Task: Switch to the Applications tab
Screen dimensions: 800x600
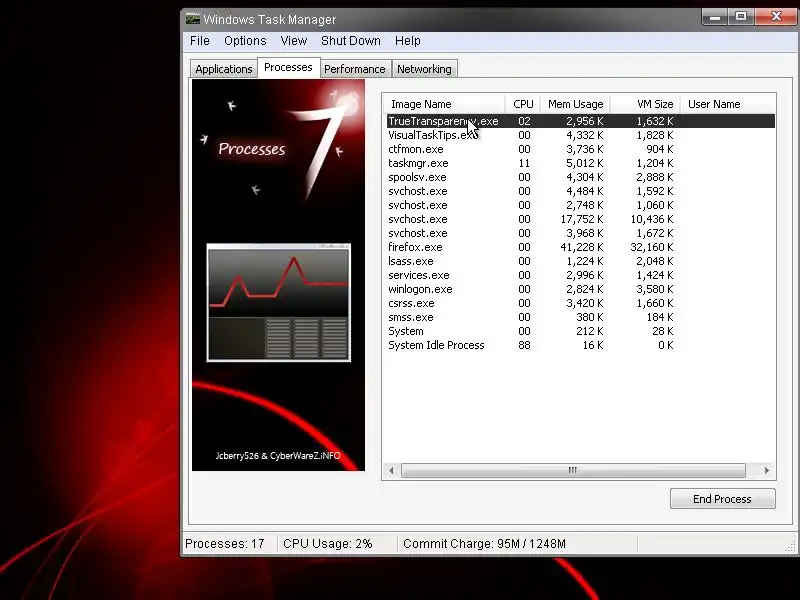Action: [223, 69]
